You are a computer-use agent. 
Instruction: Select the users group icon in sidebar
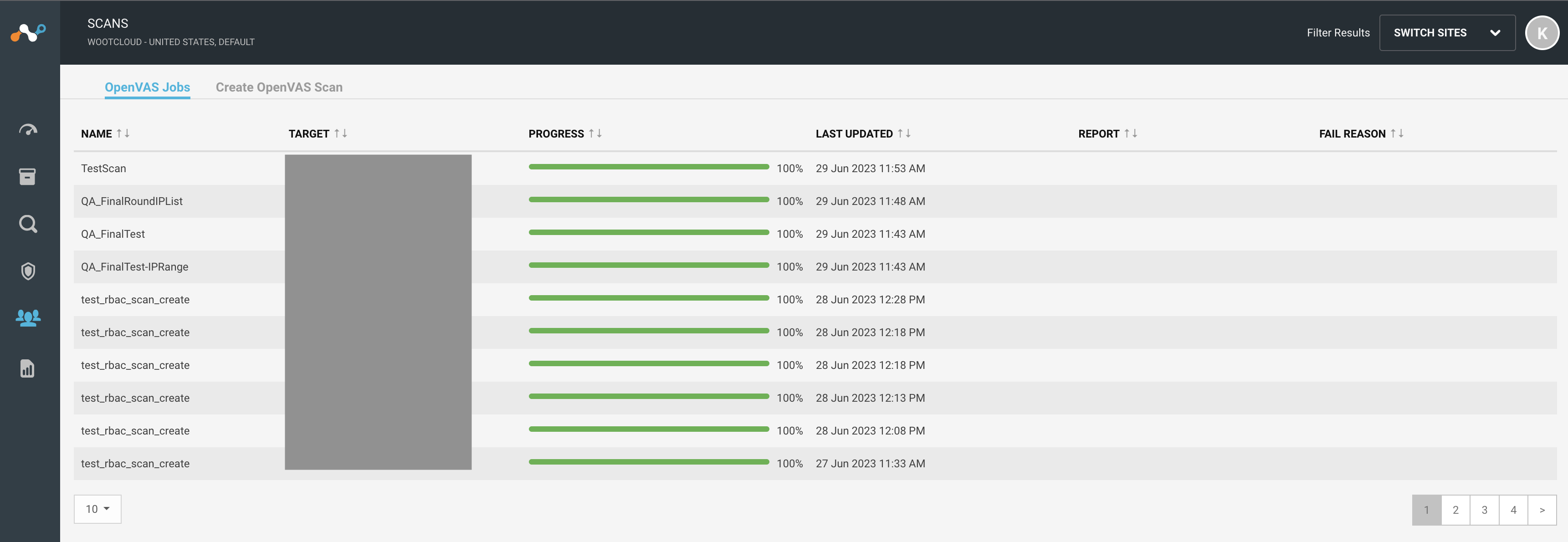(x=28, y=317)
